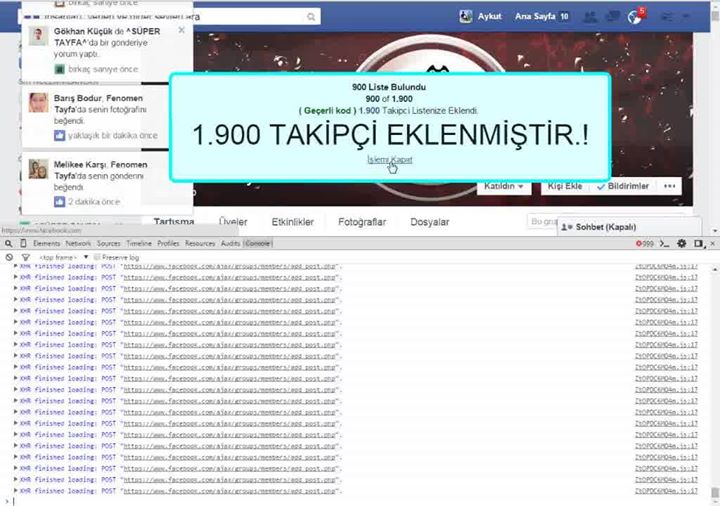
Task: Open the DevTools Timeline tab
Action: tap(139, 243)
